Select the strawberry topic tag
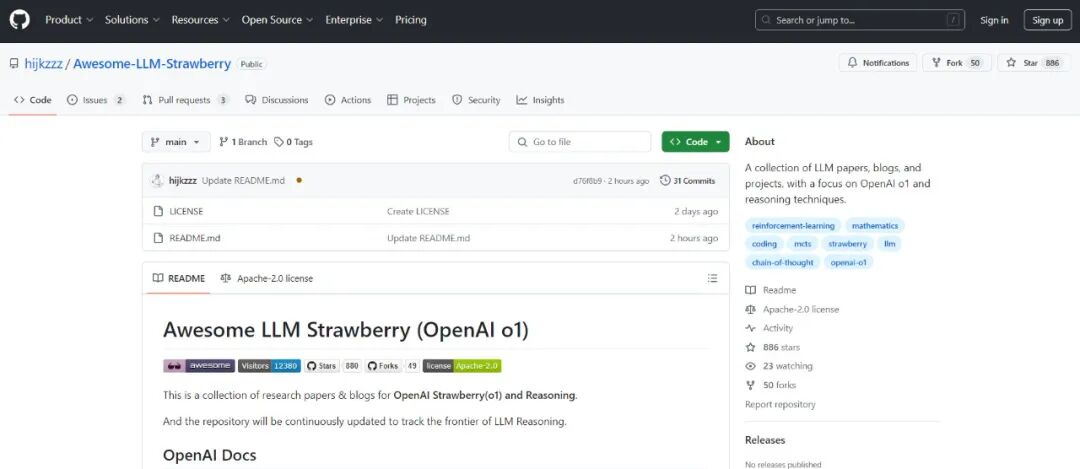Viewport: 1080px width, 469px height. pyautogui.click(x=848, y=244)
